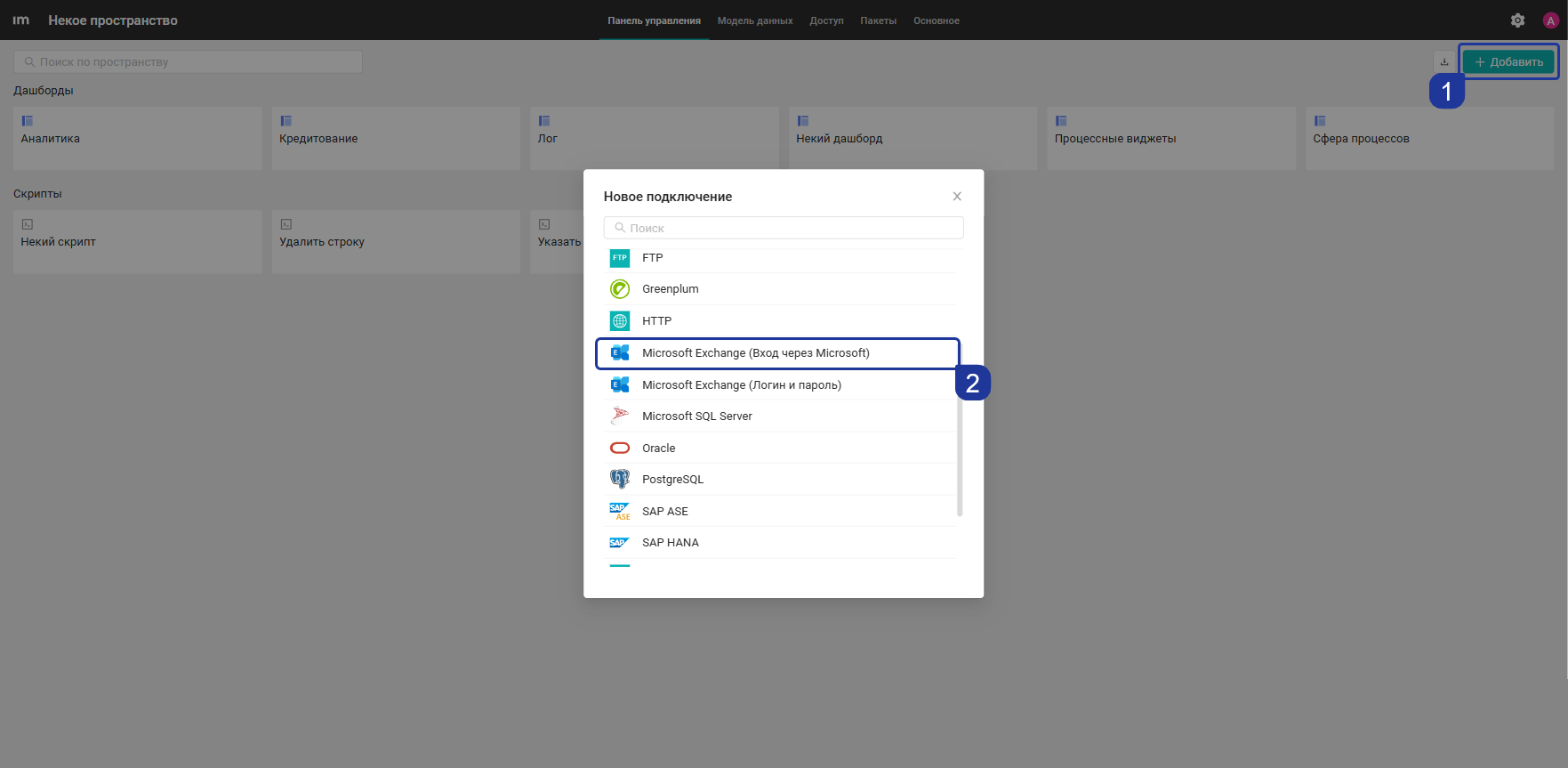Select the FTP connection label
This screenshot has width=1568, height=768.
[653, 258]
